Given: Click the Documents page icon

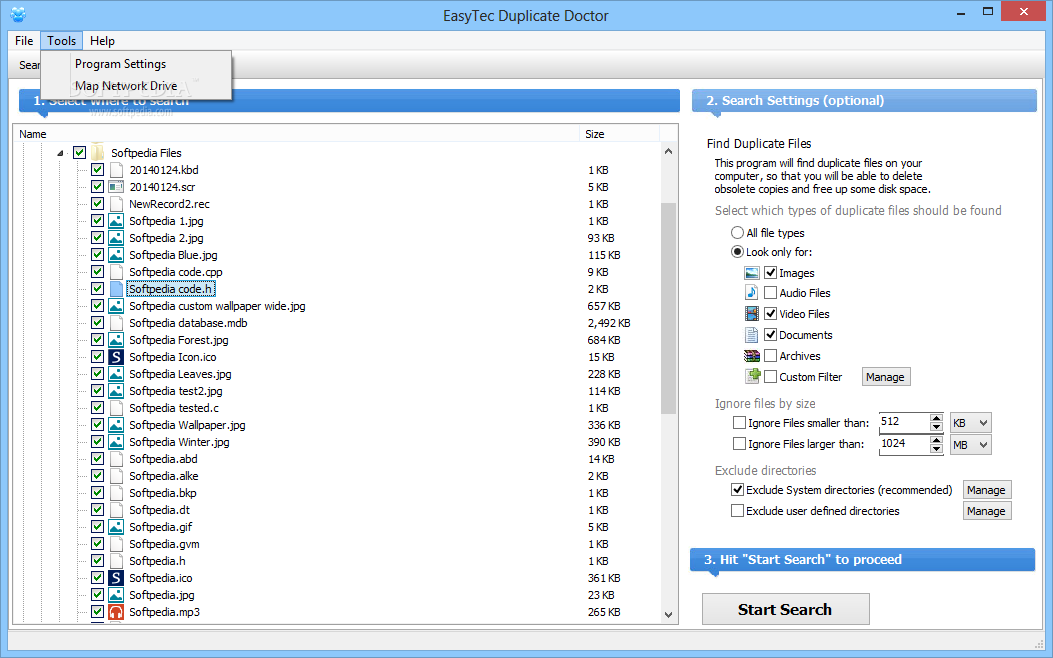Looking at the screenshot, I should click(751, 335).
